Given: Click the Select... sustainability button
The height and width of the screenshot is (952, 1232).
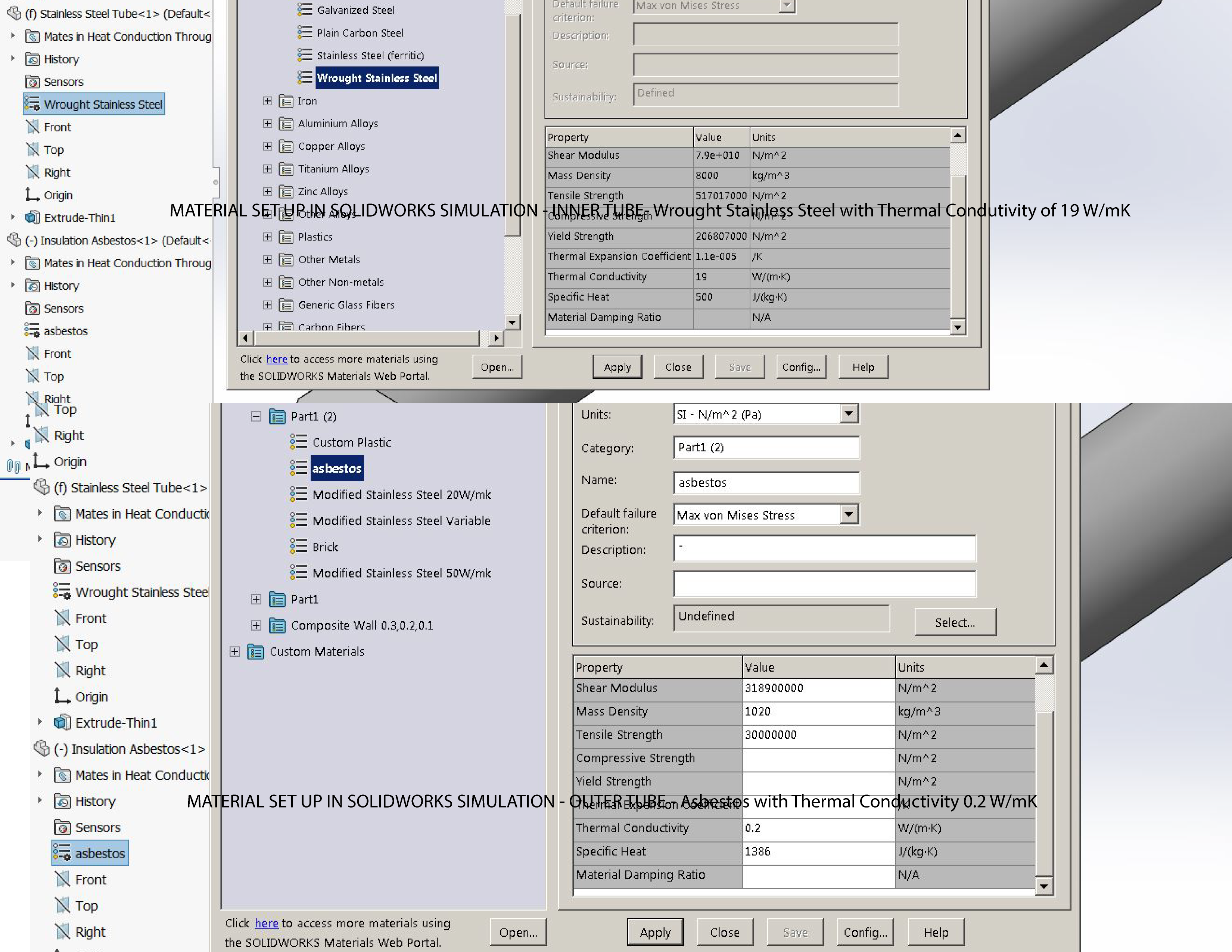Looking at the screenshot, I should pyautogui.click(x=955, y=622).
